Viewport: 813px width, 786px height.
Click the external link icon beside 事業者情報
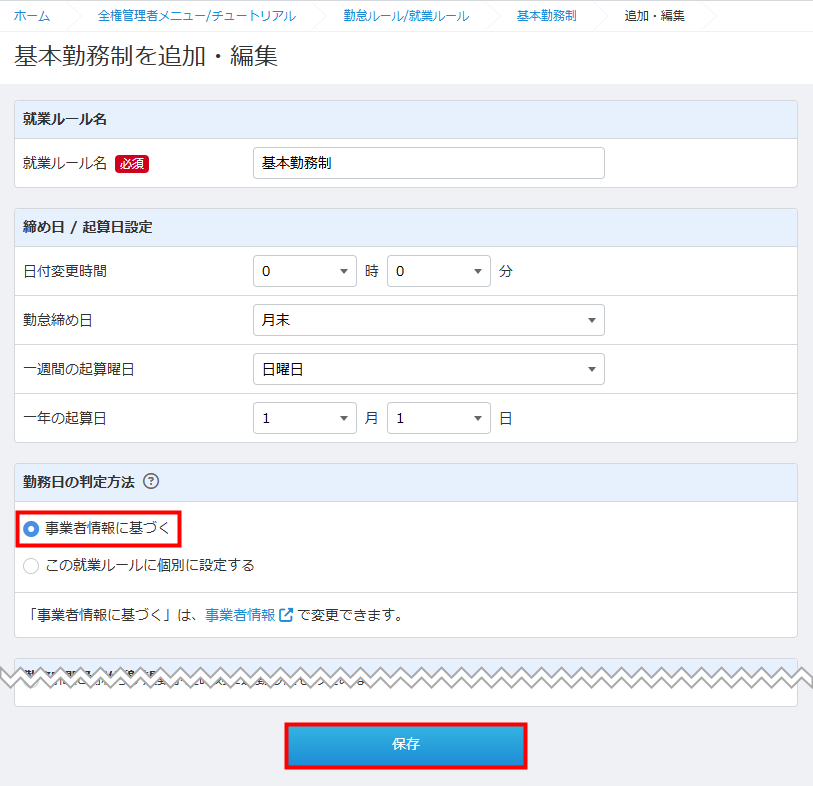tap(286, 615)
